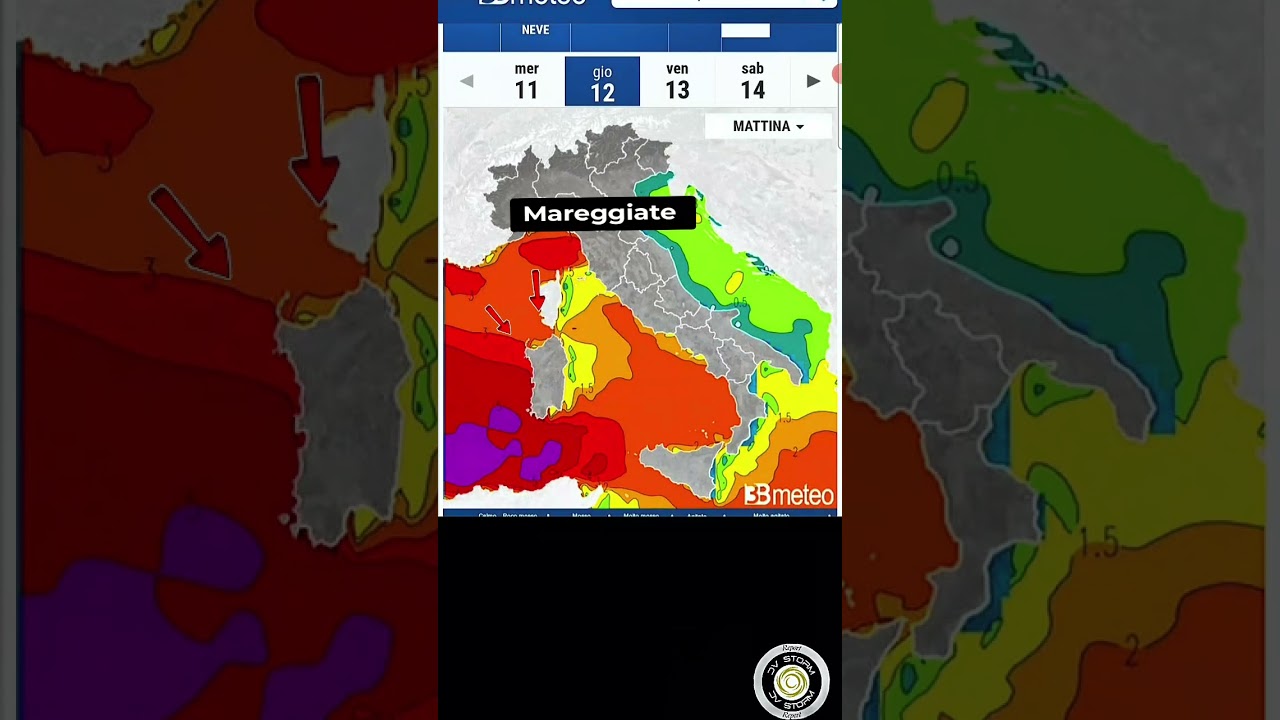Screen dimensions: 1280x720
Task: Click the sea-state map of Italy
Action: tap(640, 310)
